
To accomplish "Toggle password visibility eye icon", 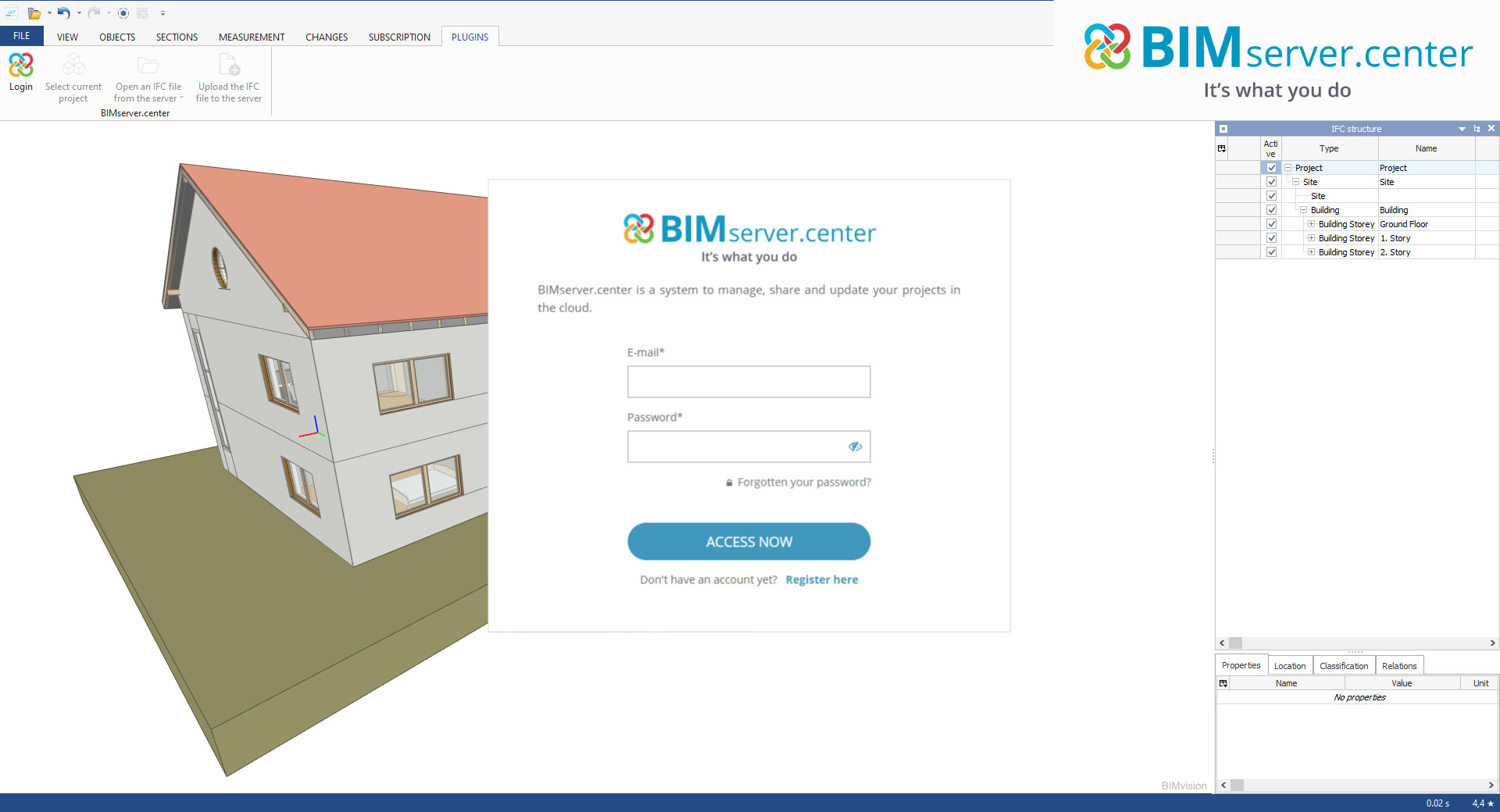I will click(855, 447).
